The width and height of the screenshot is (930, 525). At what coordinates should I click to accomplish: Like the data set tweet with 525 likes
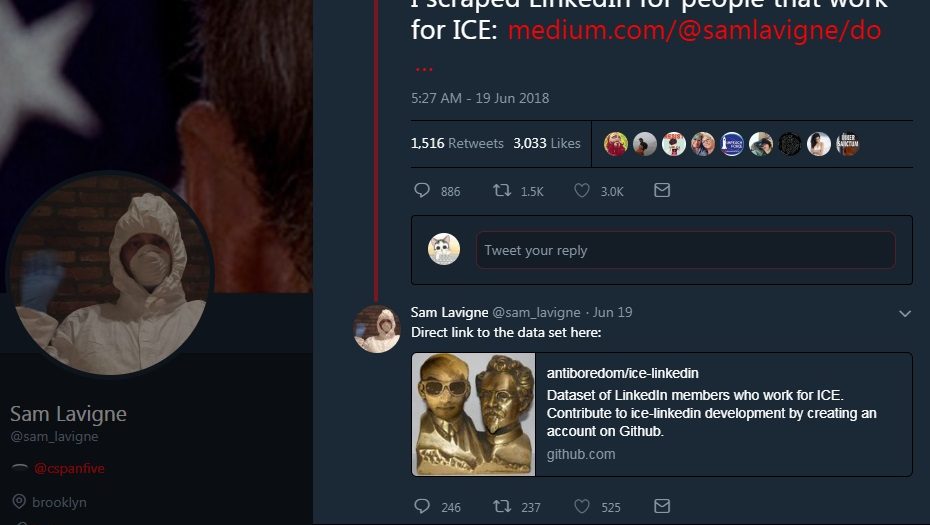click(x=582, y=506)
